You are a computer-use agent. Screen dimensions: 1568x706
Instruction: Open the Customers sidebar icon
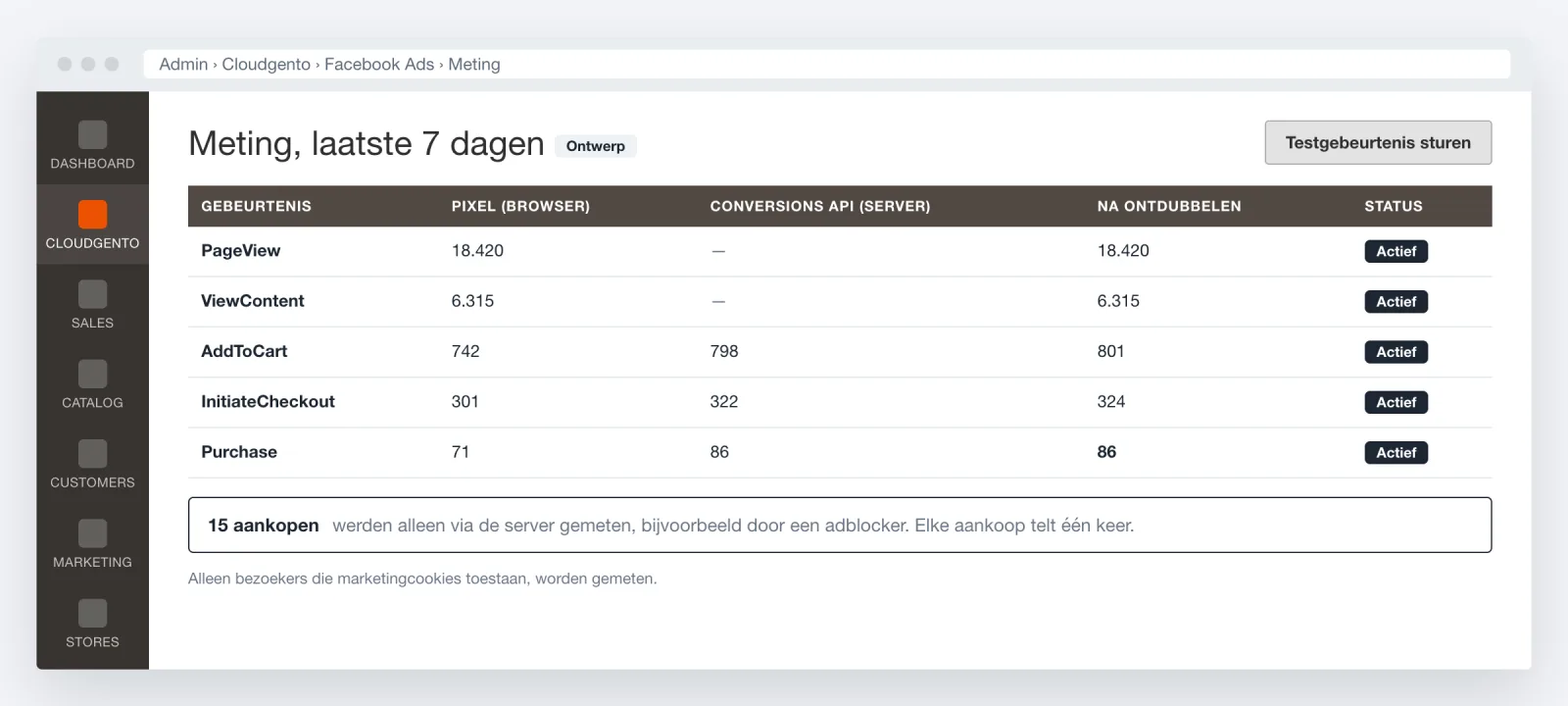coord(92,454)
